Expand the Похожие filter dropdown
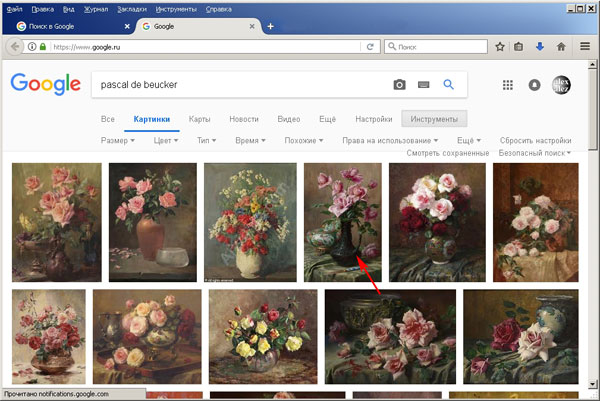The height and width of the screenshot is (401, 600). coord(304,140)
